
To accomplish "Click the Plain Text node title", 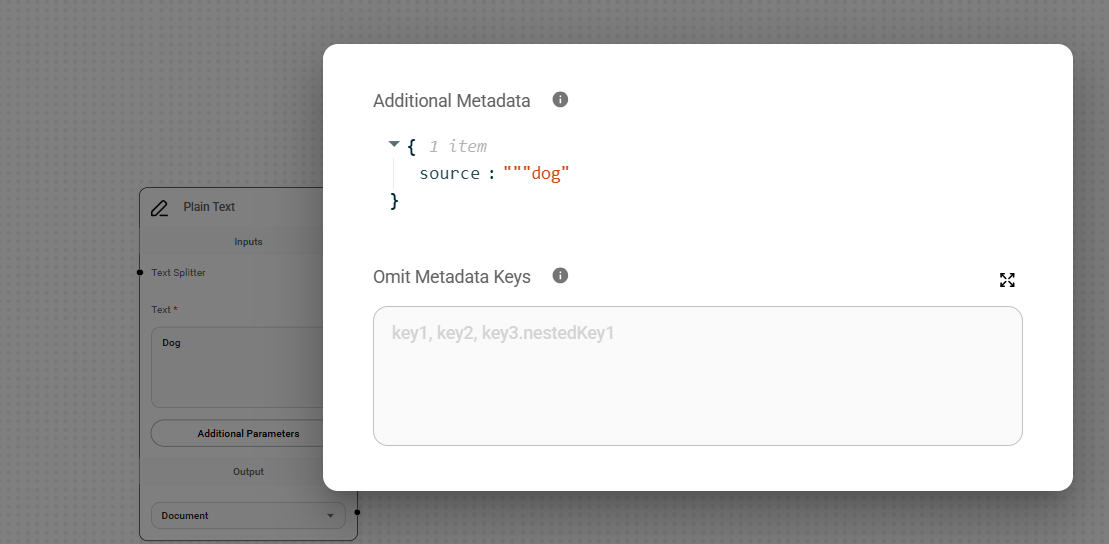I will (x=209, y=207).
